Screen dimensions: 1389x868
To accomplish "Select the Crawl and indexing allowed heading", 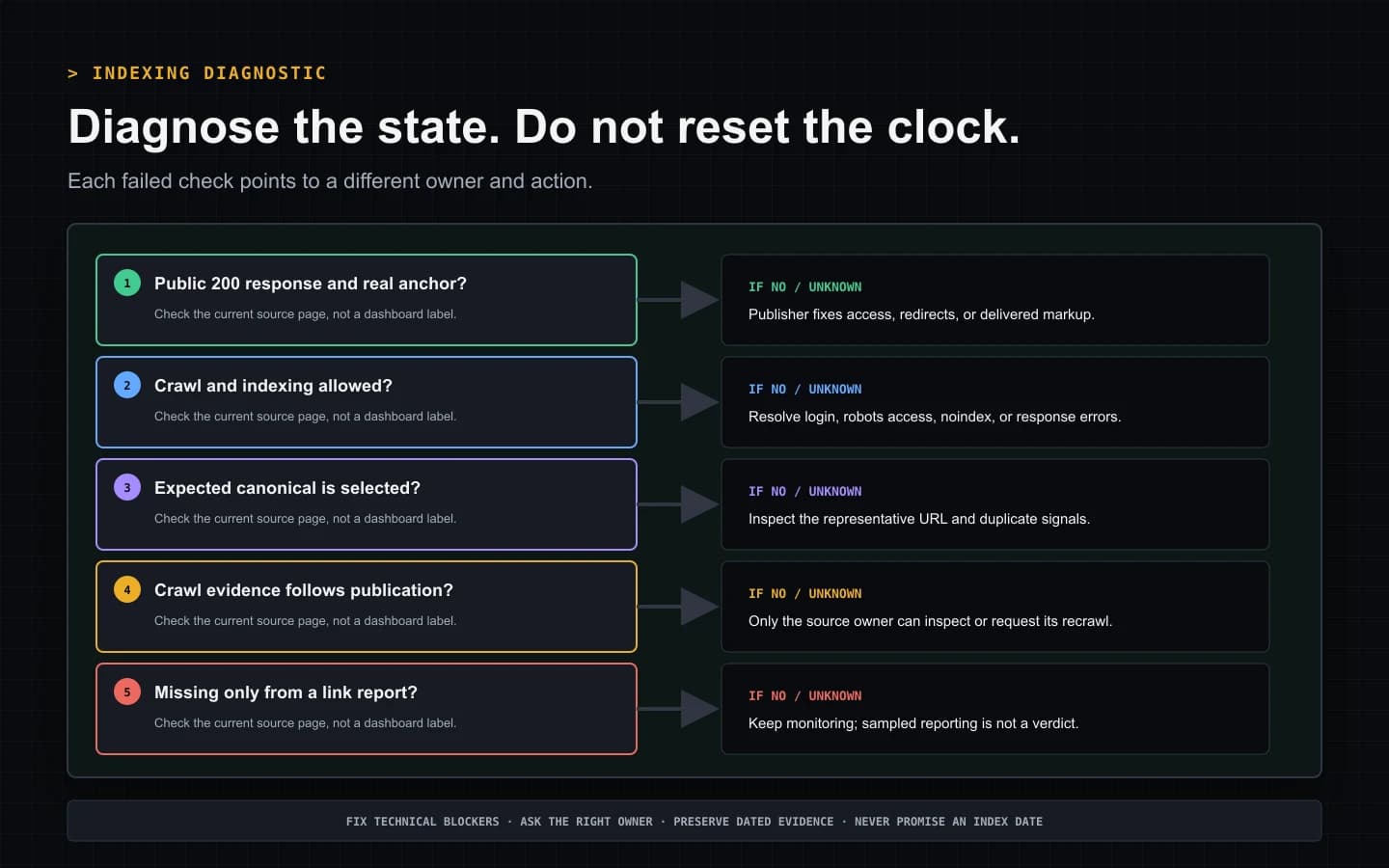I will pyautogui.click(x=273, y=386).
